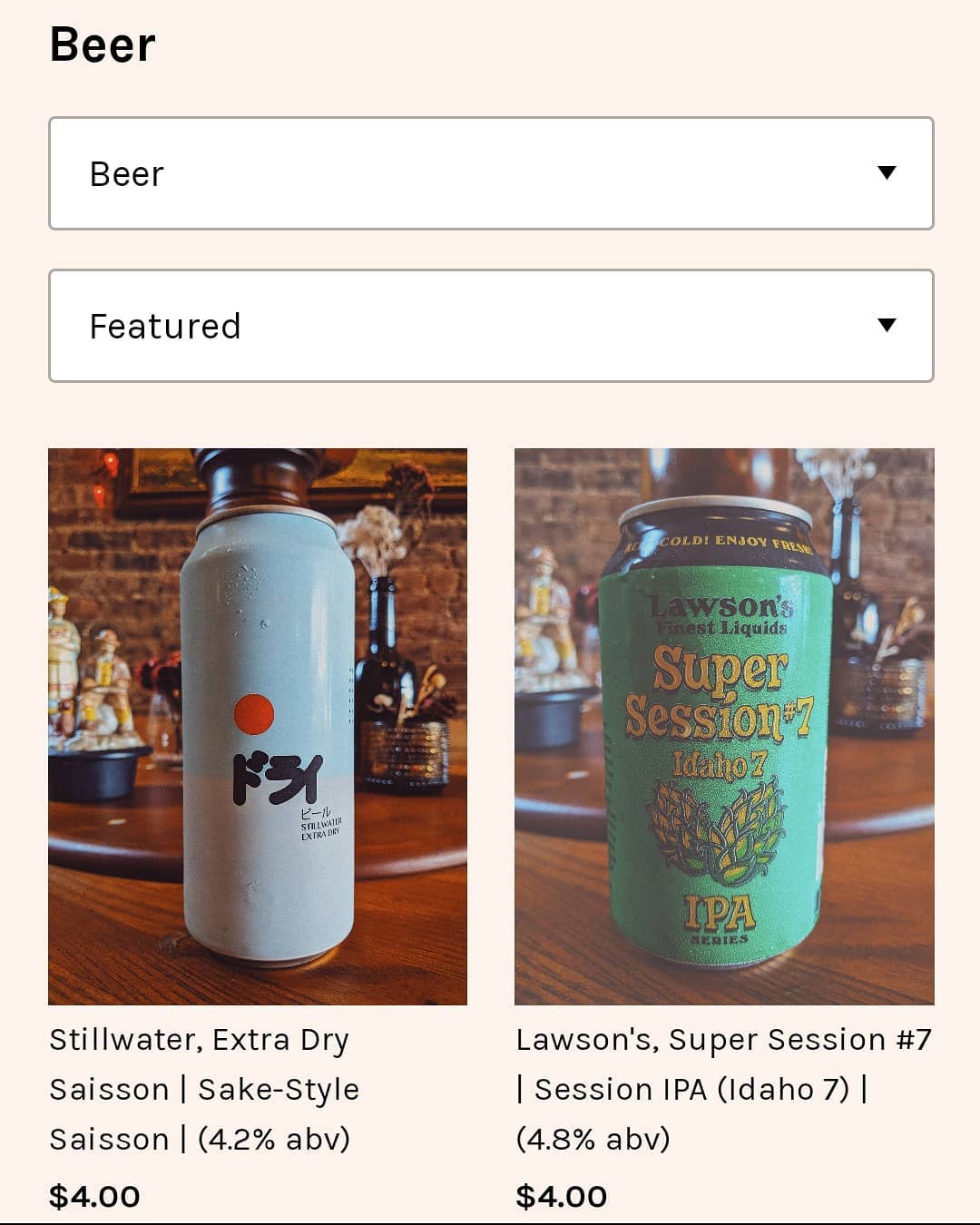The height and width of the screenshot is (1225, 980).
Task: Open the Beer category dropdown
Action: click(490, 173)
